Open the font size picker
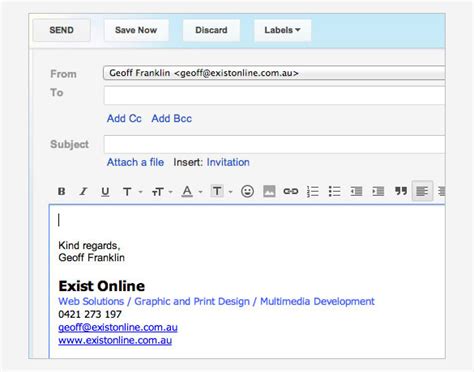 158,192
